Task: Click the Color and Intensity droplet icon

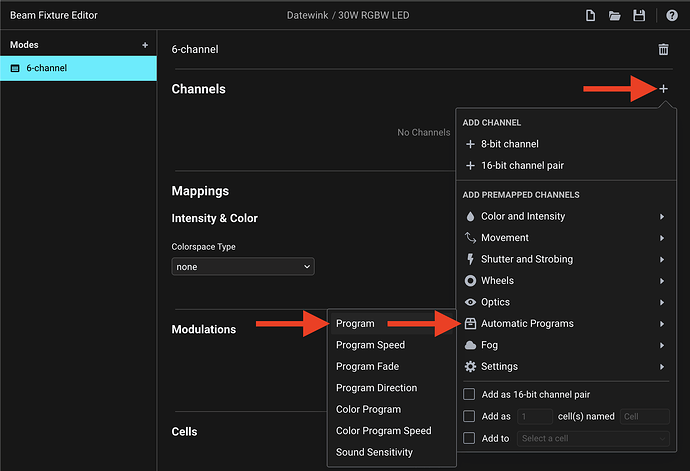Action: (x=470, y=216)
